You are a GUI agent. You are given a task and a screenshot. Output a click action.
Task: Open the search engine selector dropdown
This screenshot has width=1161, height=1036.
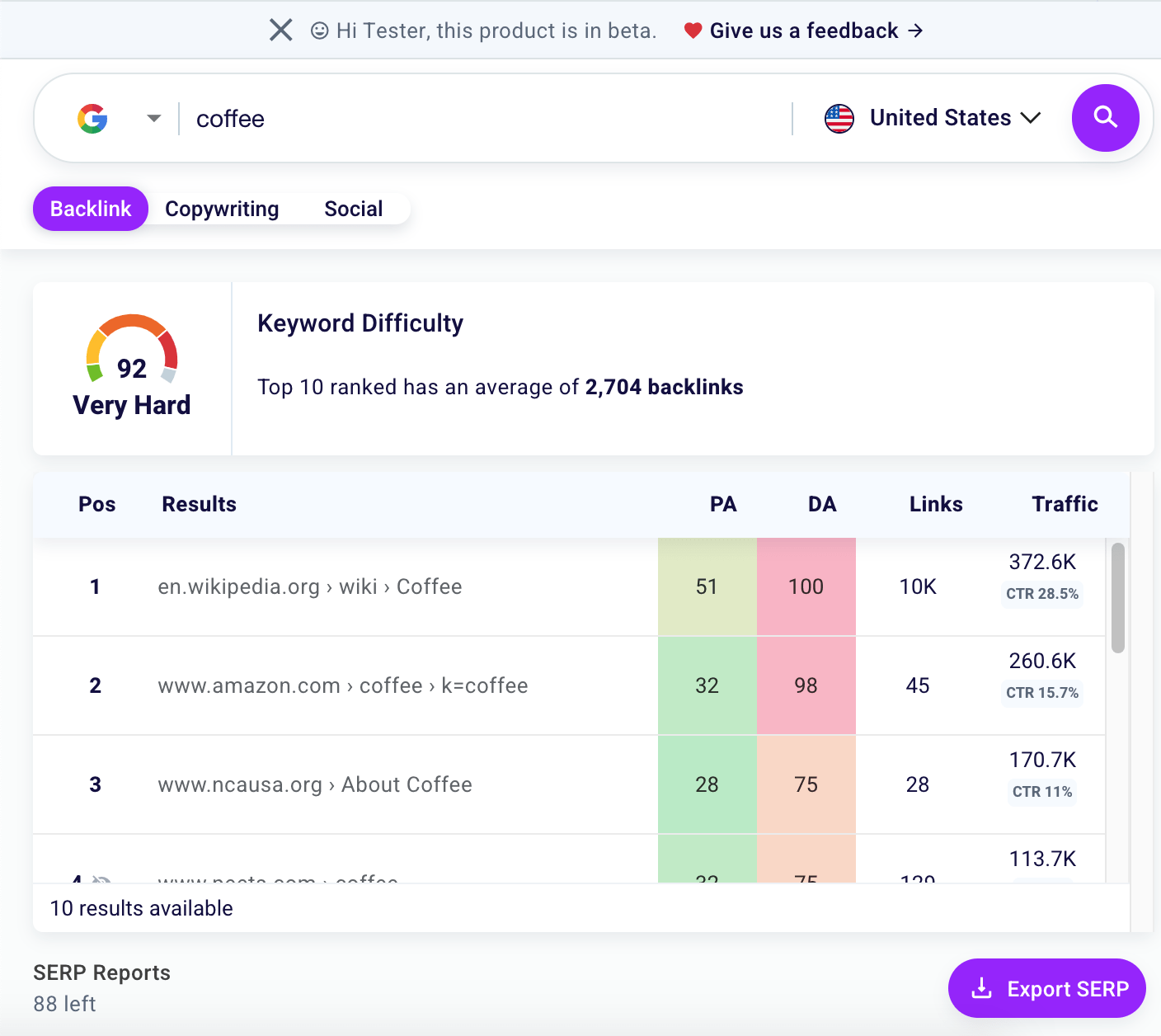click(153, 118)
